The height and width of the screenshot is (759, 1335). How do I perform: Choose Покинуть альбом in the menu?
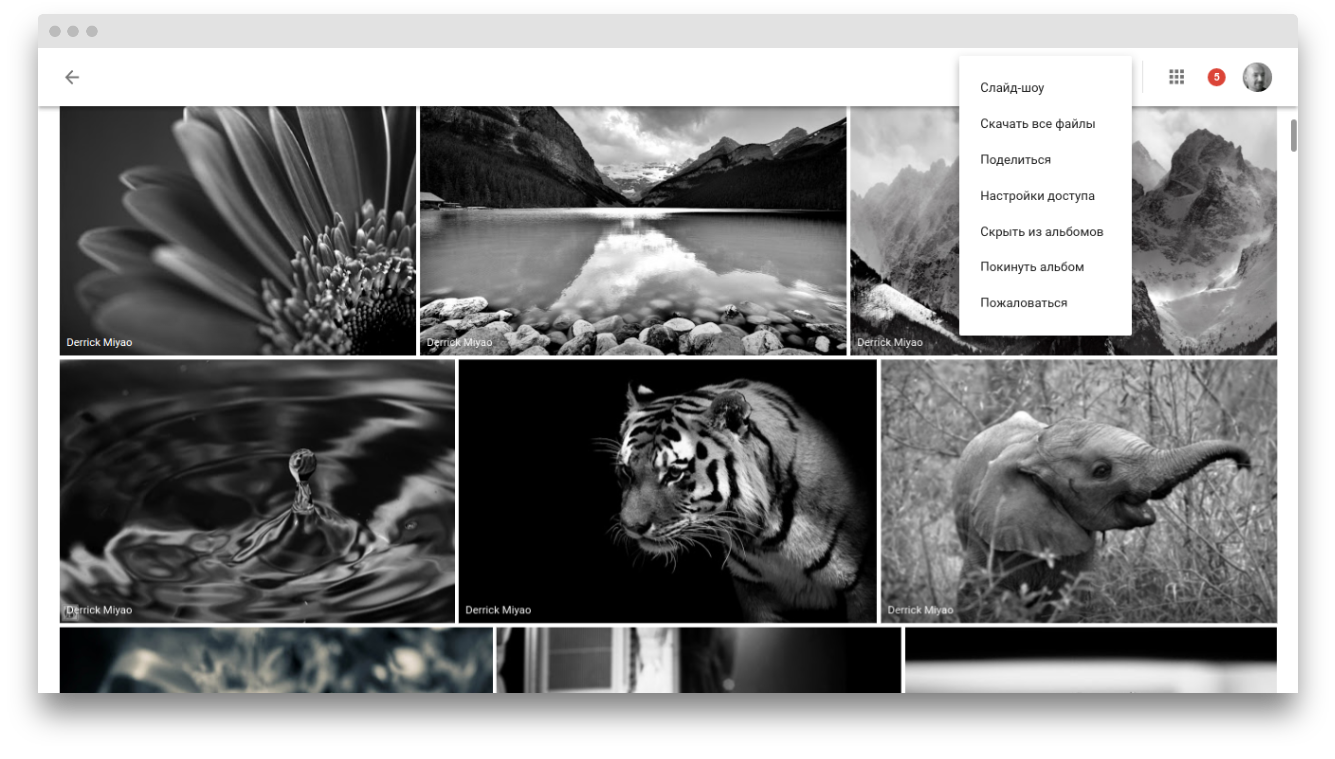1031,267
